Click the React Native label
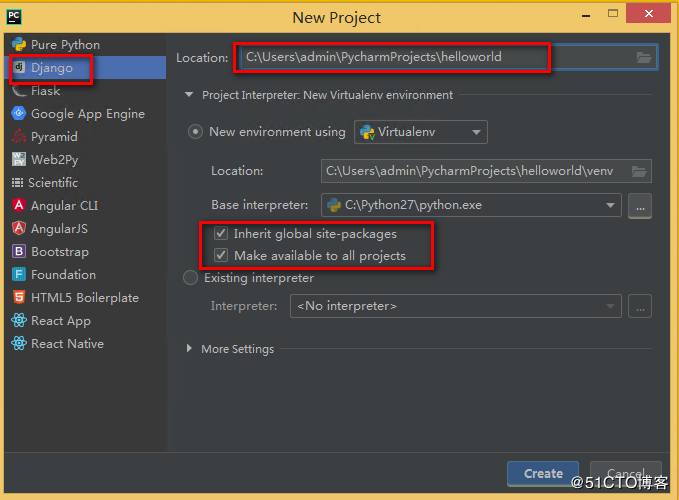 (x=68, y=344)
